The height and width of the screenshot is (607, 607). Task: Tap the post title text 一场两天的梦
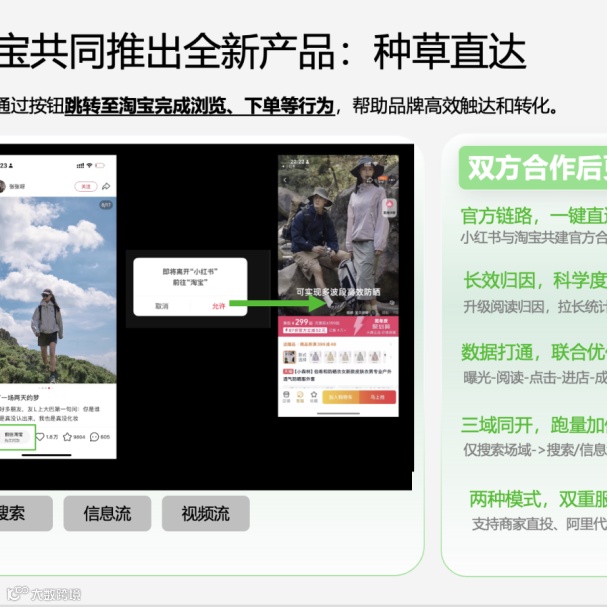20,398
